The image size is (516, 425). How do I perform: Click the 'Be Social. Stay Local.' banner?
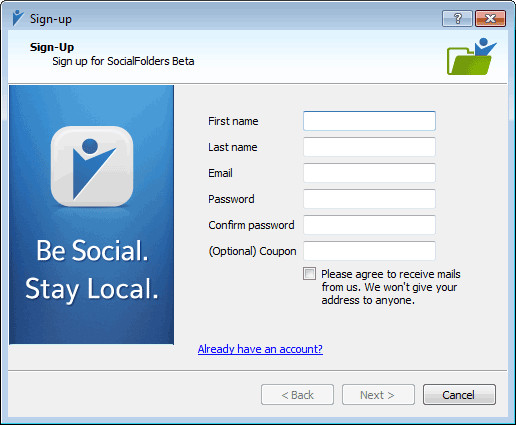92,215
